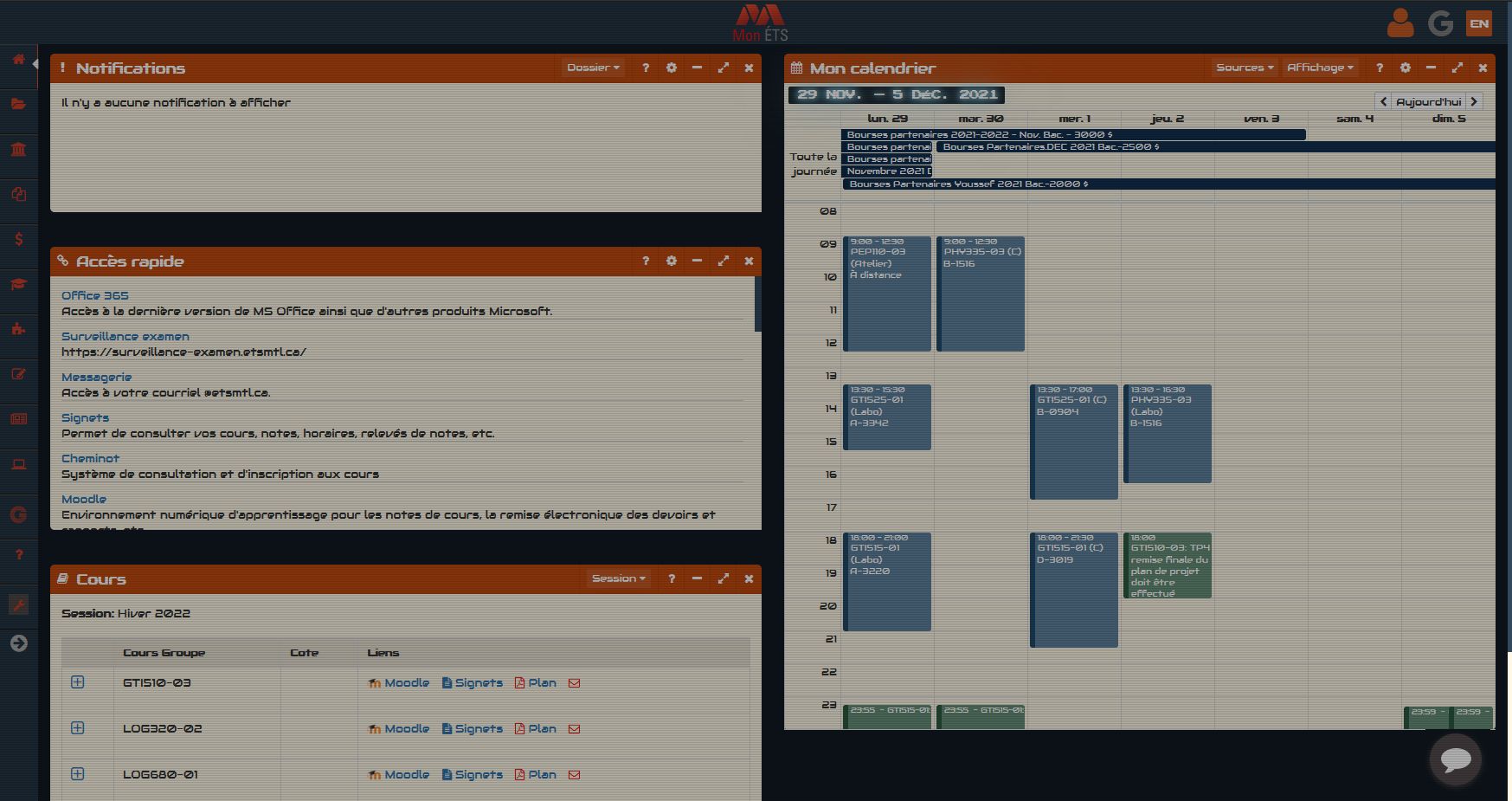This screenshot has height=801, width=1512.
Task: Open Notifications panel settings gear
Action: pos(672,68)
